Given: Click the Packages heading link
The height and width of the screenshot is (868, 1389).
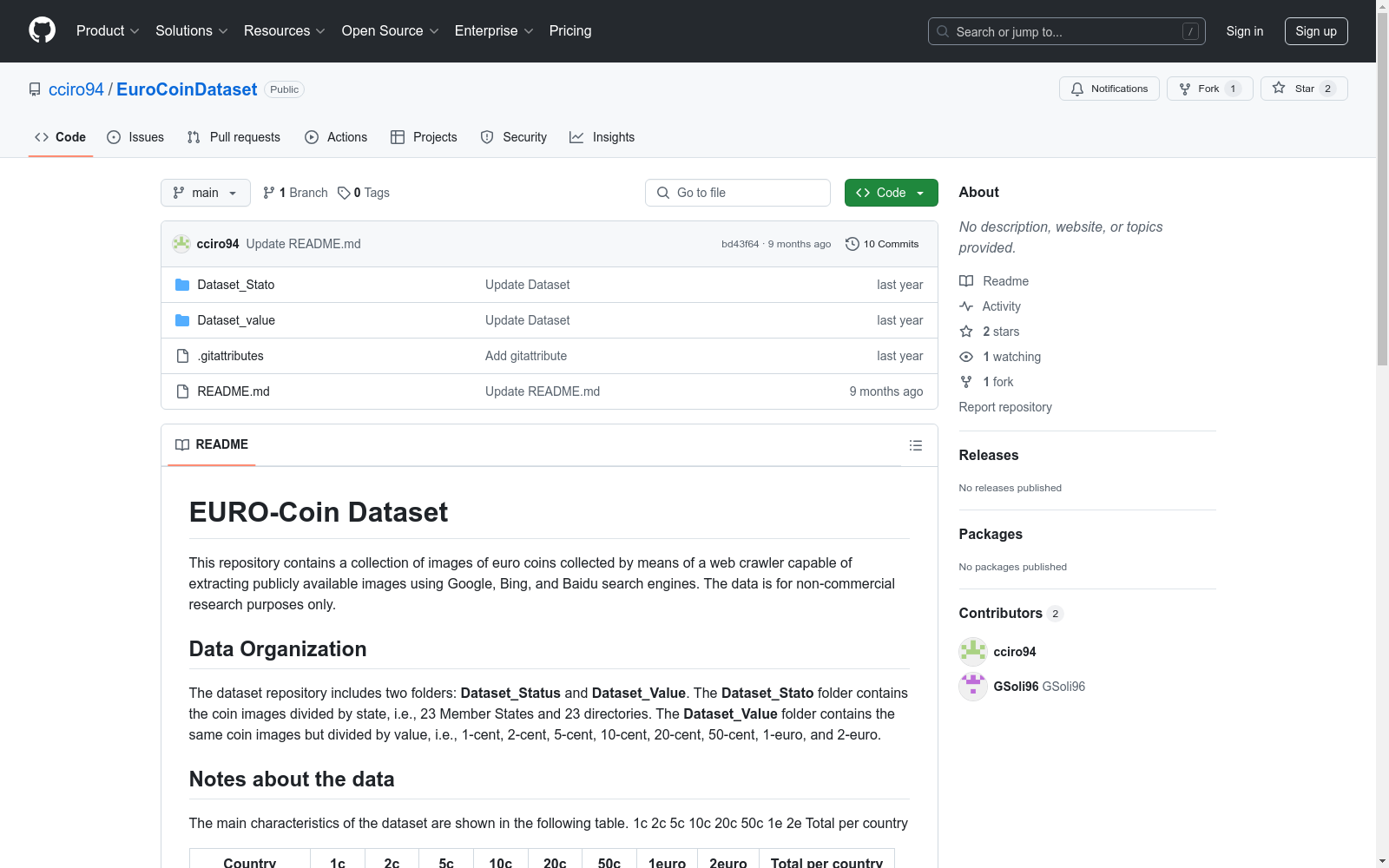Looking at the screenshot, I should [991, 534].
